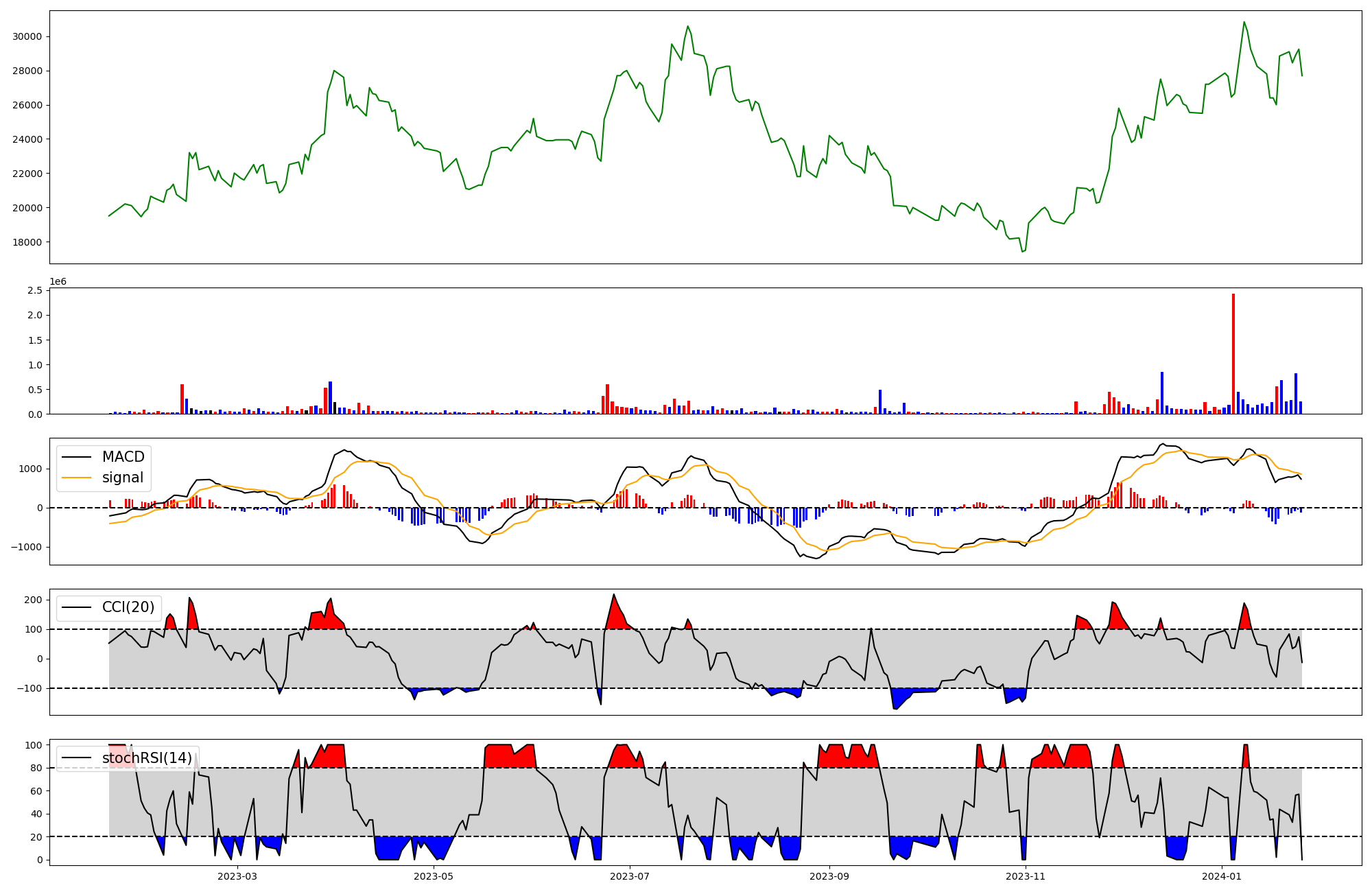Click the 30000 price axis label
The image size is (1372, 892).
tap(27, 36)
